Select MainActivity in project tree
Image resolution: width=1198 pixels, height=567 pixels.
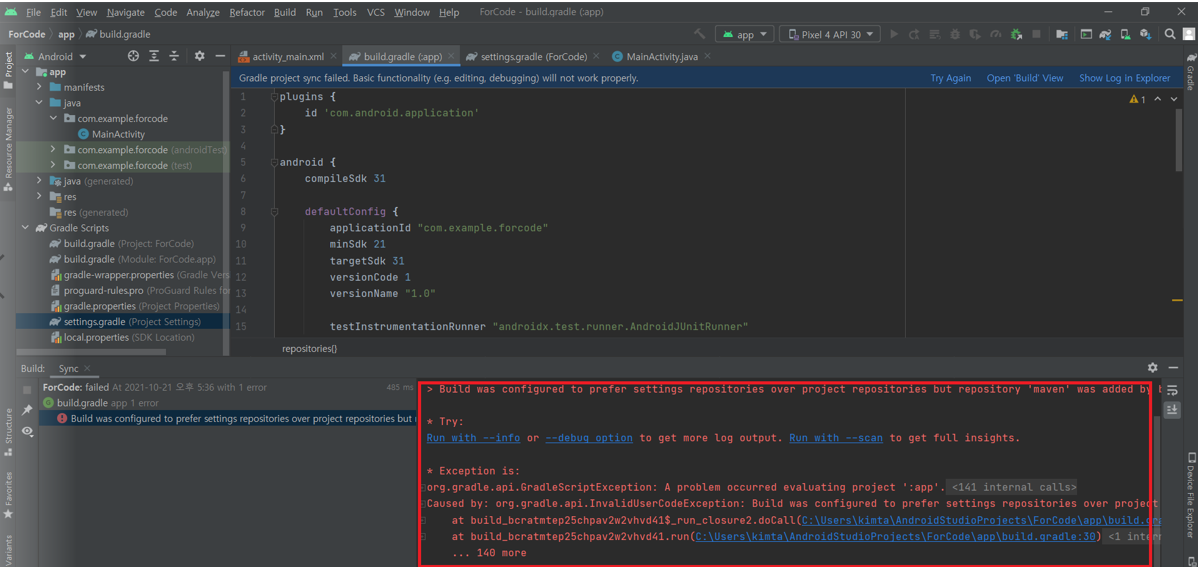[111, 134]
